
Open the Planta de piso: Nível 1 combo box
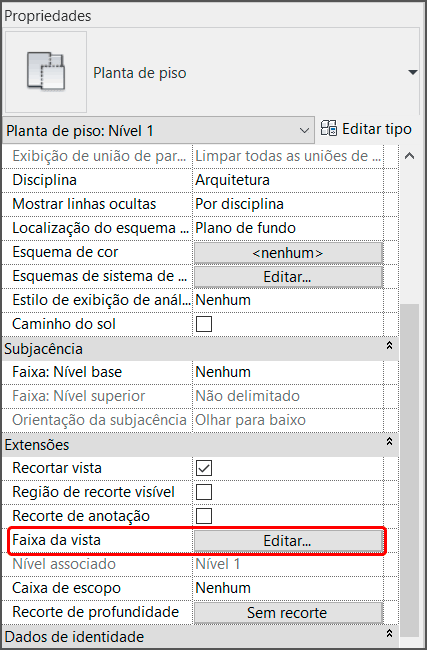[x=158, y=131]
